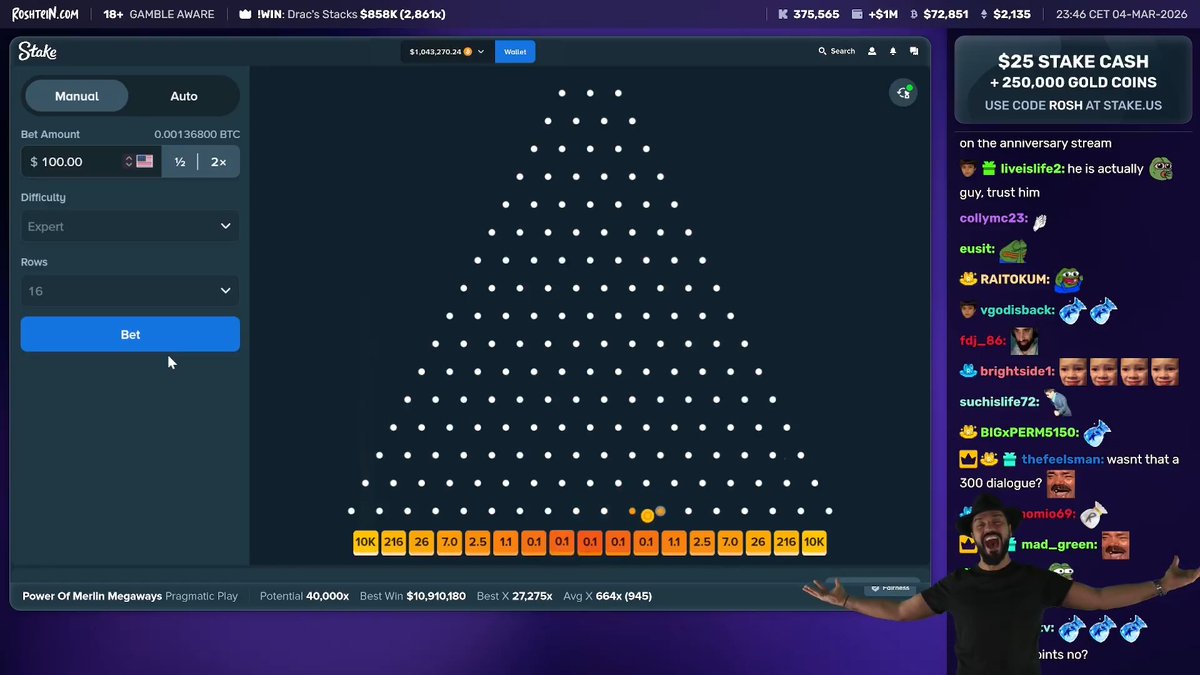This screenshot has width=1200, height=675.
Task: Click the Best X 27,275x stat
Action: pos(515,596)
